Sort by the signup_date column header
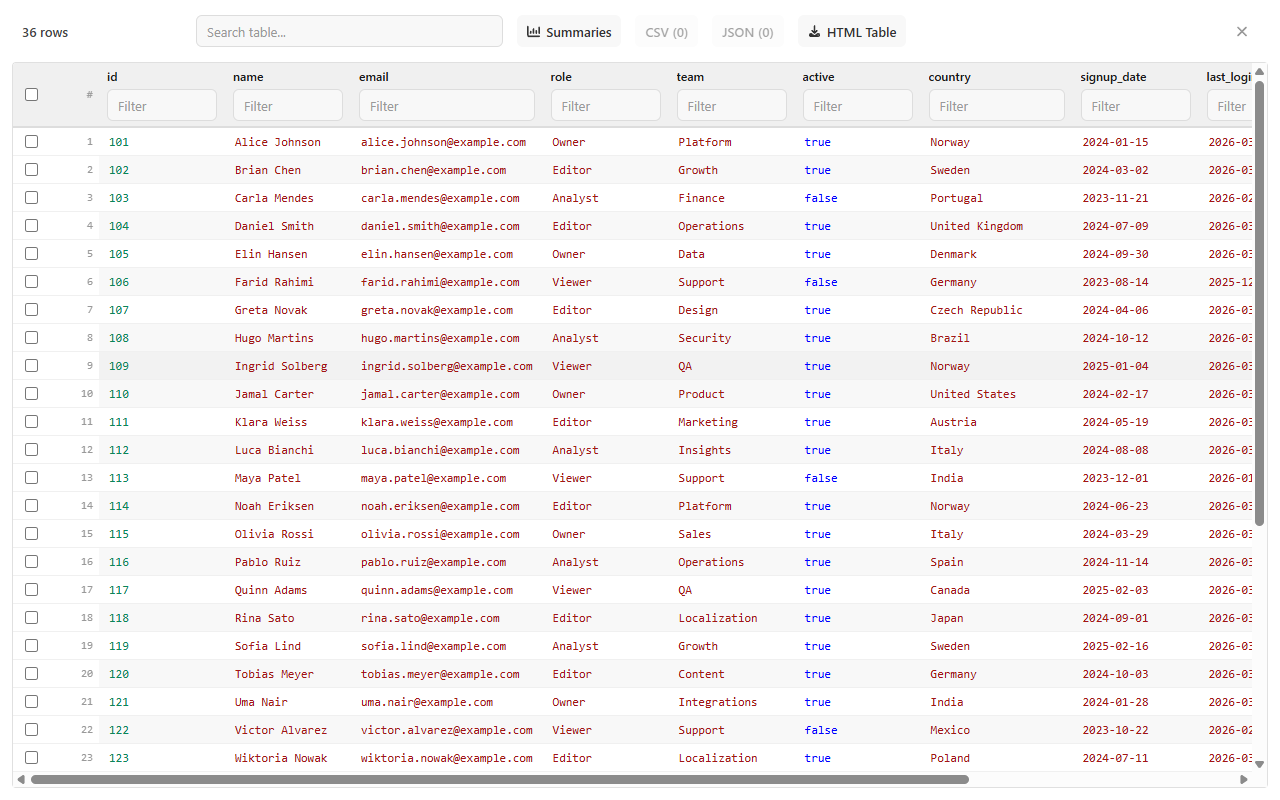Viewport: 1280px width, 800px height. tap(1113, 77)
